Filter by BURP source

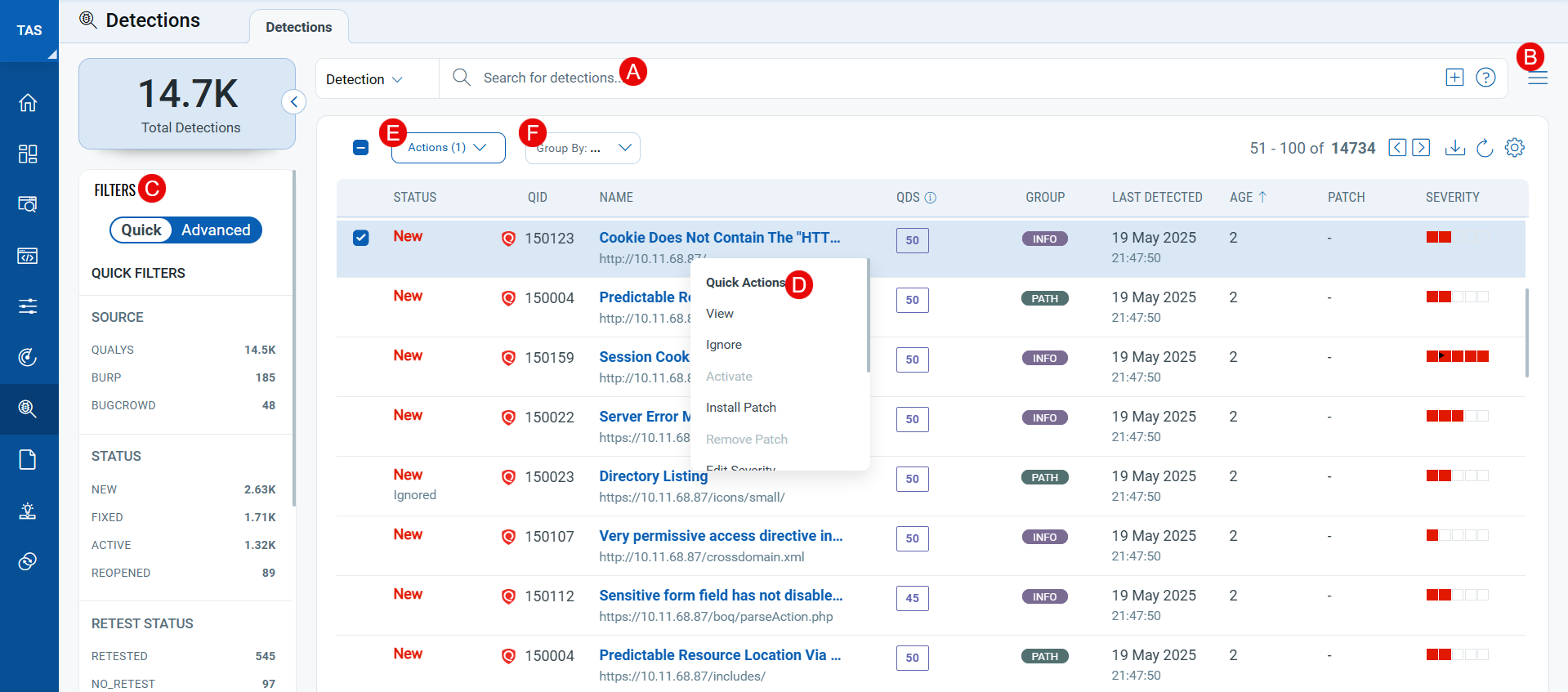coord(106,377)
